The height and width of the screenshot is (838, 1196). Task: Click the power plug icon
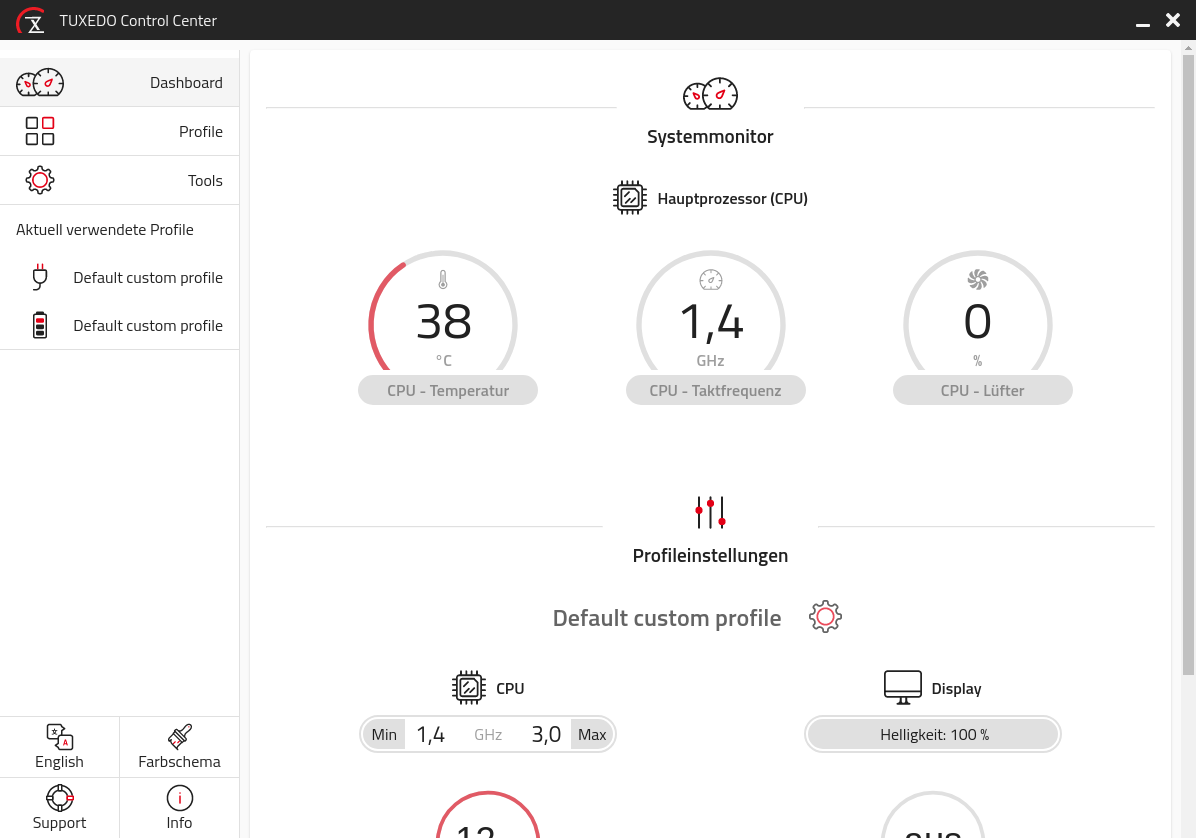(x=40, y=277)
